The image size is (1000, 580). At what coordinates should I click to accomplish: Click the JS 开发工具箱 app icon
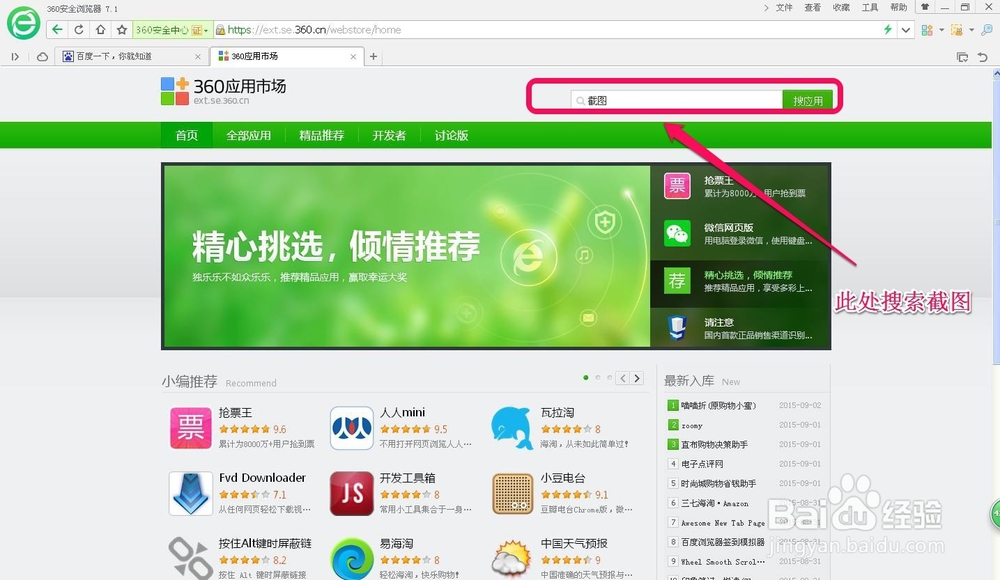point(351,494)
